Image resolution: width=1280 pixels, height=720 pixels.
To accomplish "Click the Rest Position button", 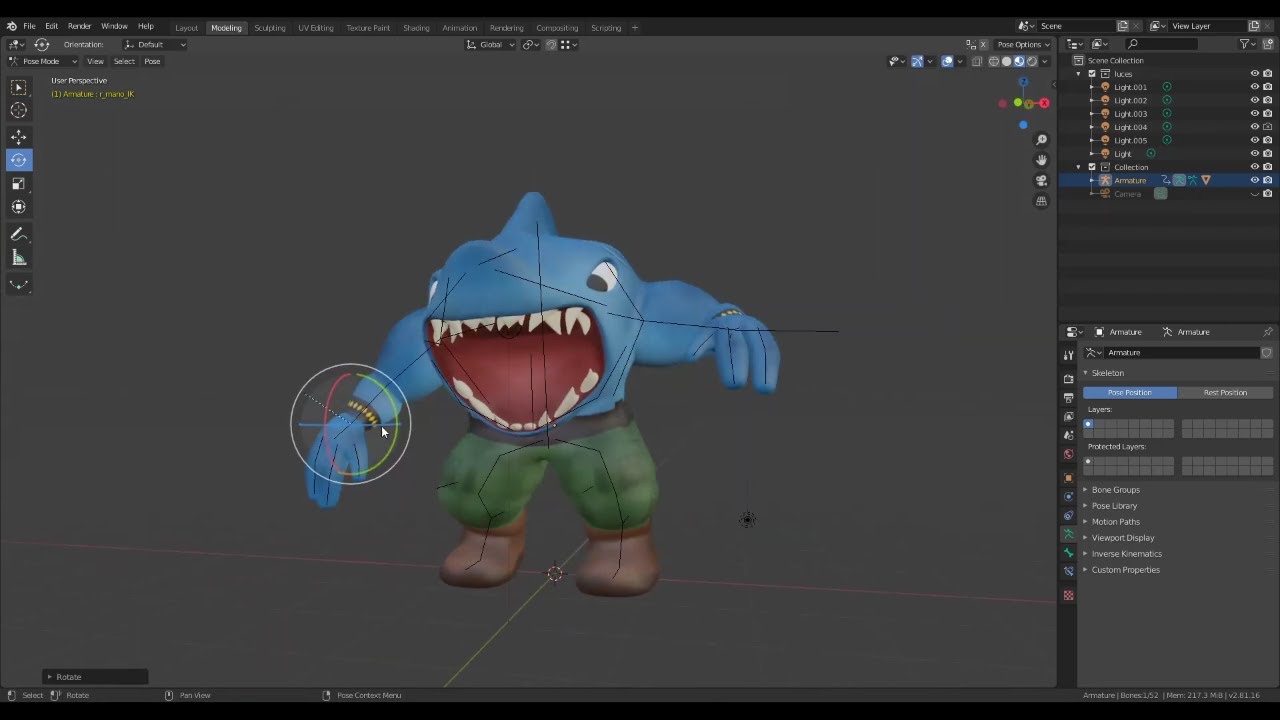I will (1225, 393).
